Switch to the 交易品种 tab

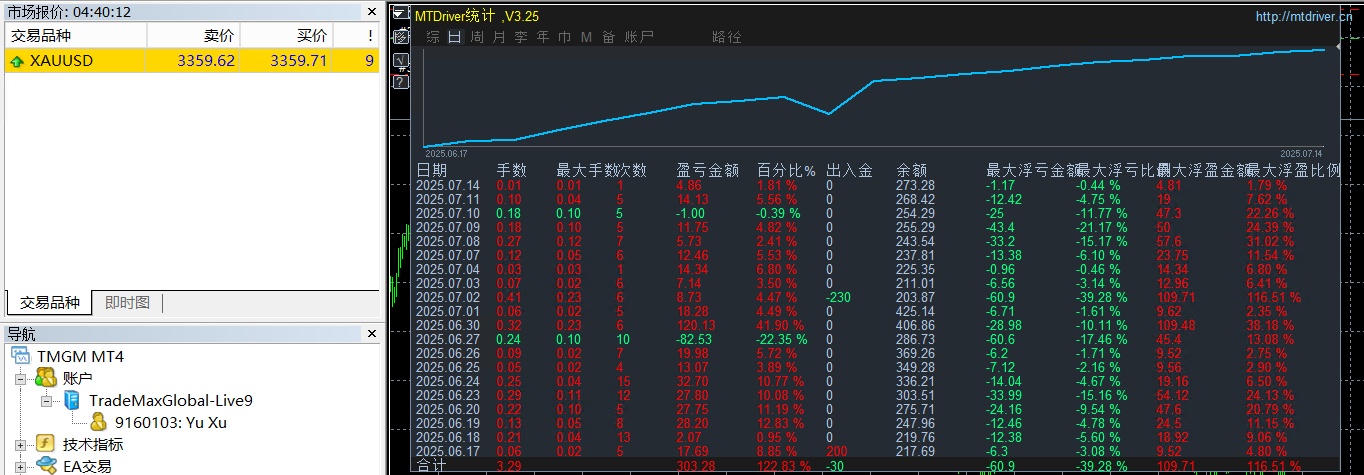coord(49,302)
